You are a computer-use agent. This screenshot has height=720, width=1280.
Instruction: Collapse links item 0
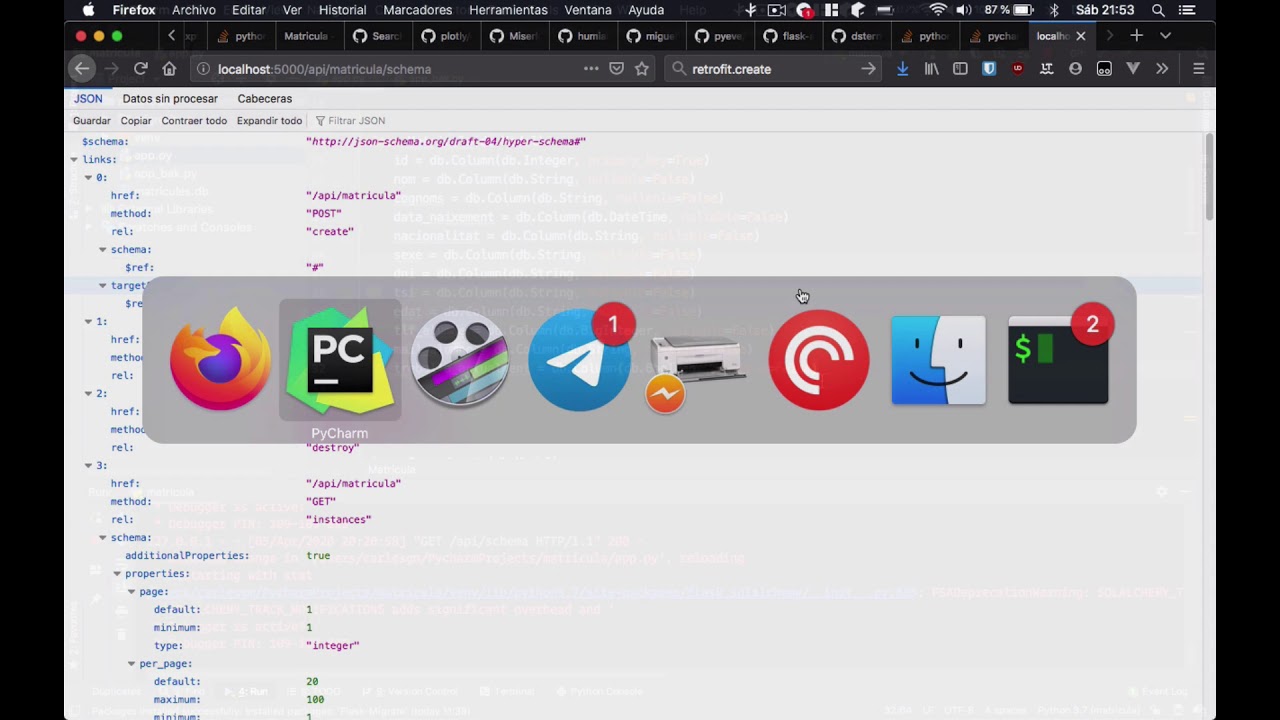click(88, 178)
